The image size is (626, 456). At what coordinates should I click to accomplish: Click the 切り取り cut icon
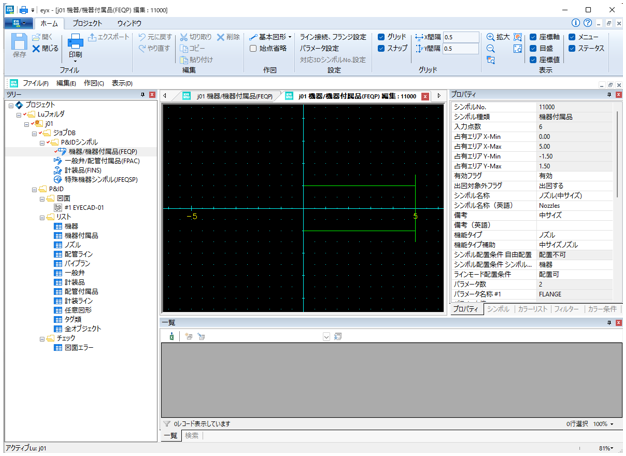point(183,37)
